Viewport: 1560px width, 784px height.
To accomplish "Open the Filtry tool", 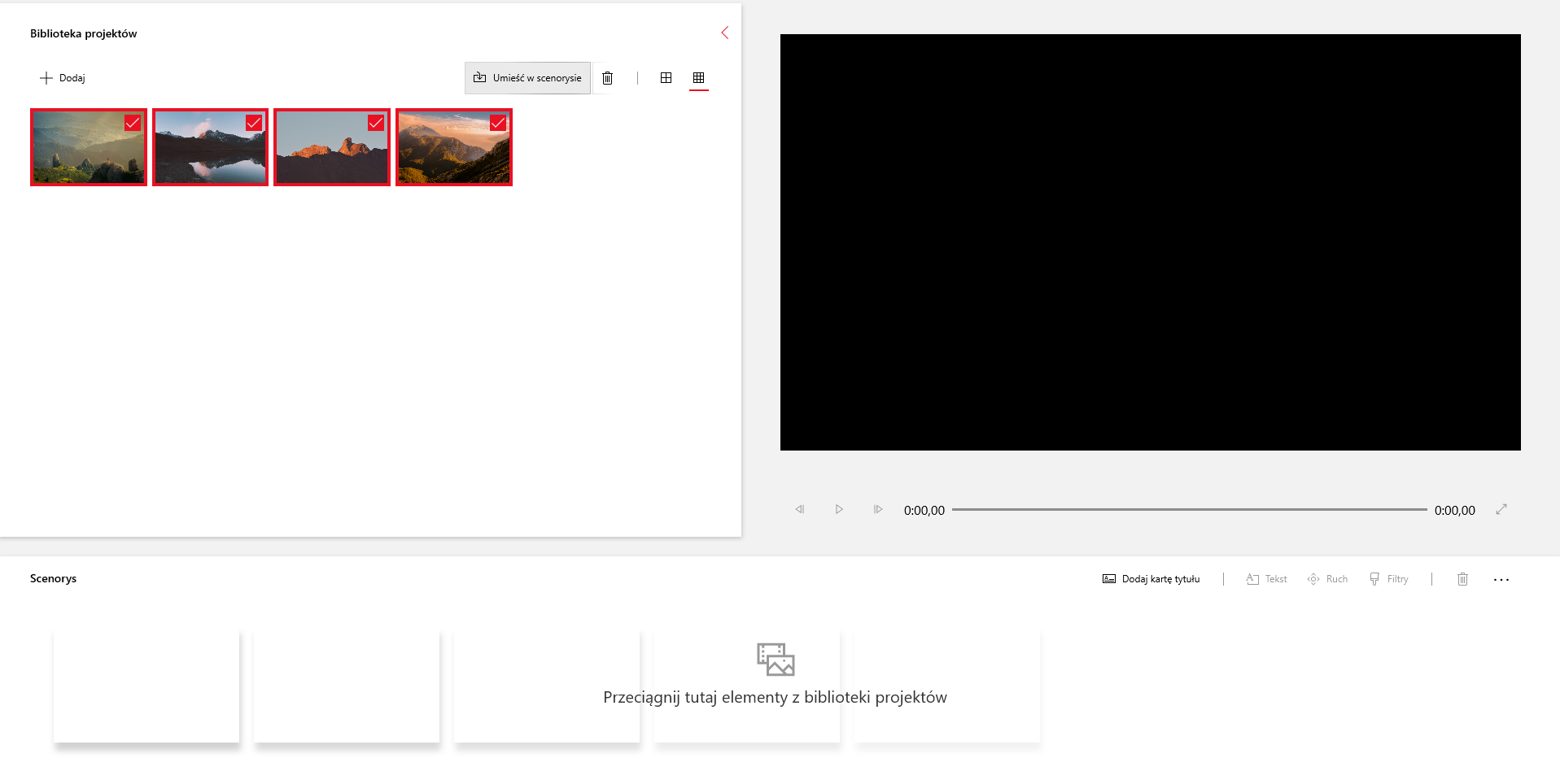I will [1388, 579].
